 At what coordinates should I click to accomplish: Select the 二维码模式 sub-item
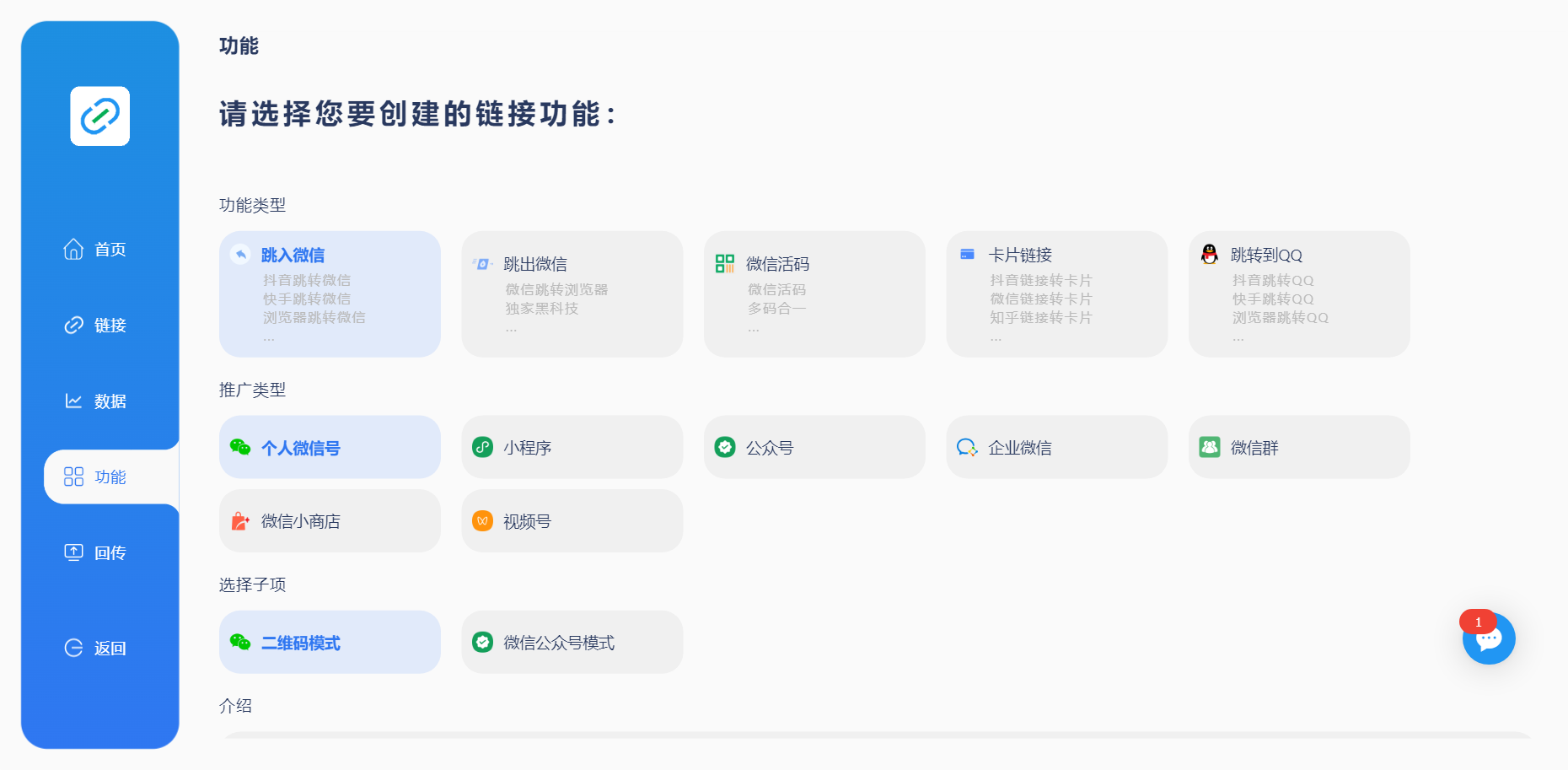pos(330,642)
